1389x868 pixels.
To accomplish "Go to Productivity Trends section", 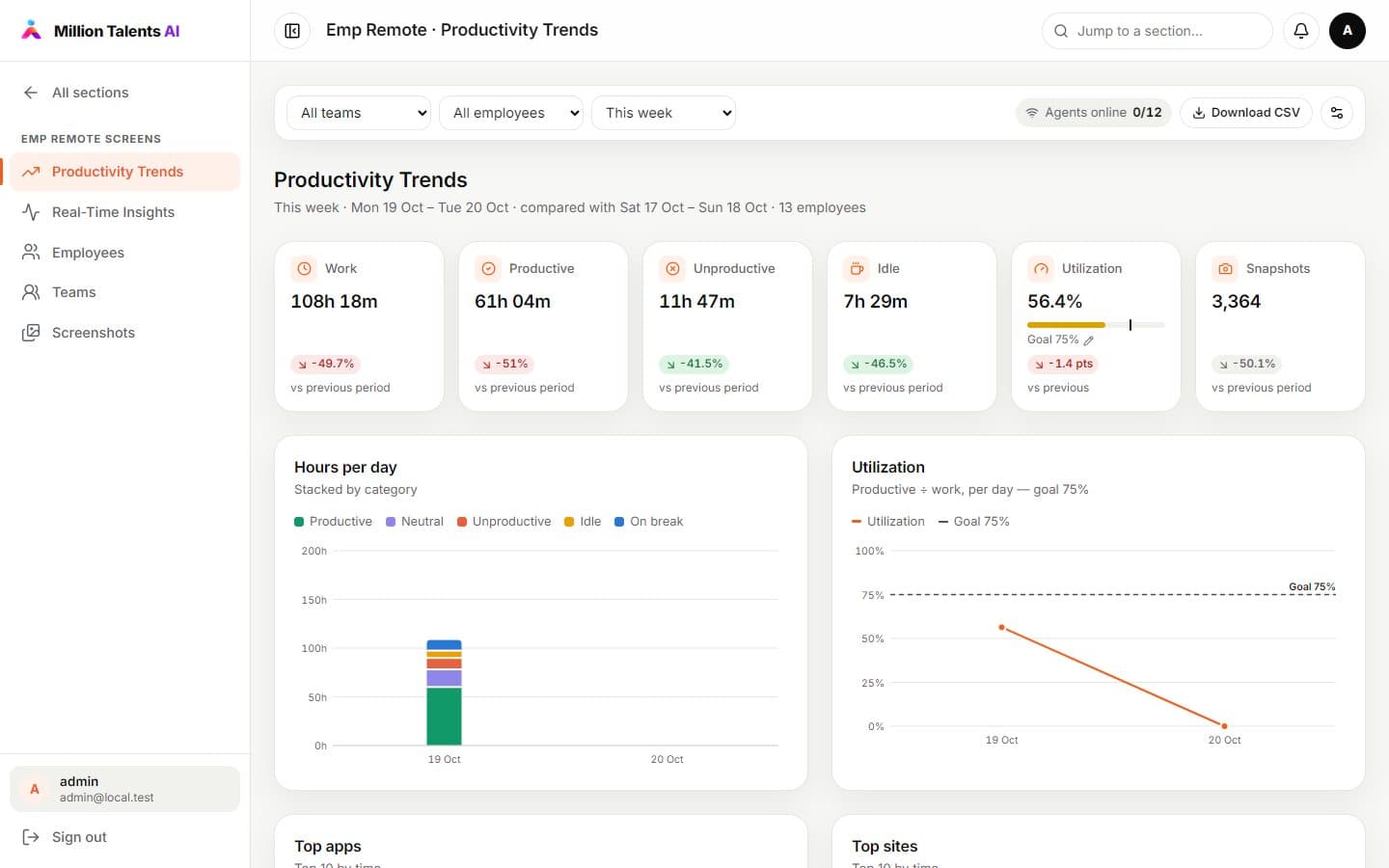I will [125, 172].
